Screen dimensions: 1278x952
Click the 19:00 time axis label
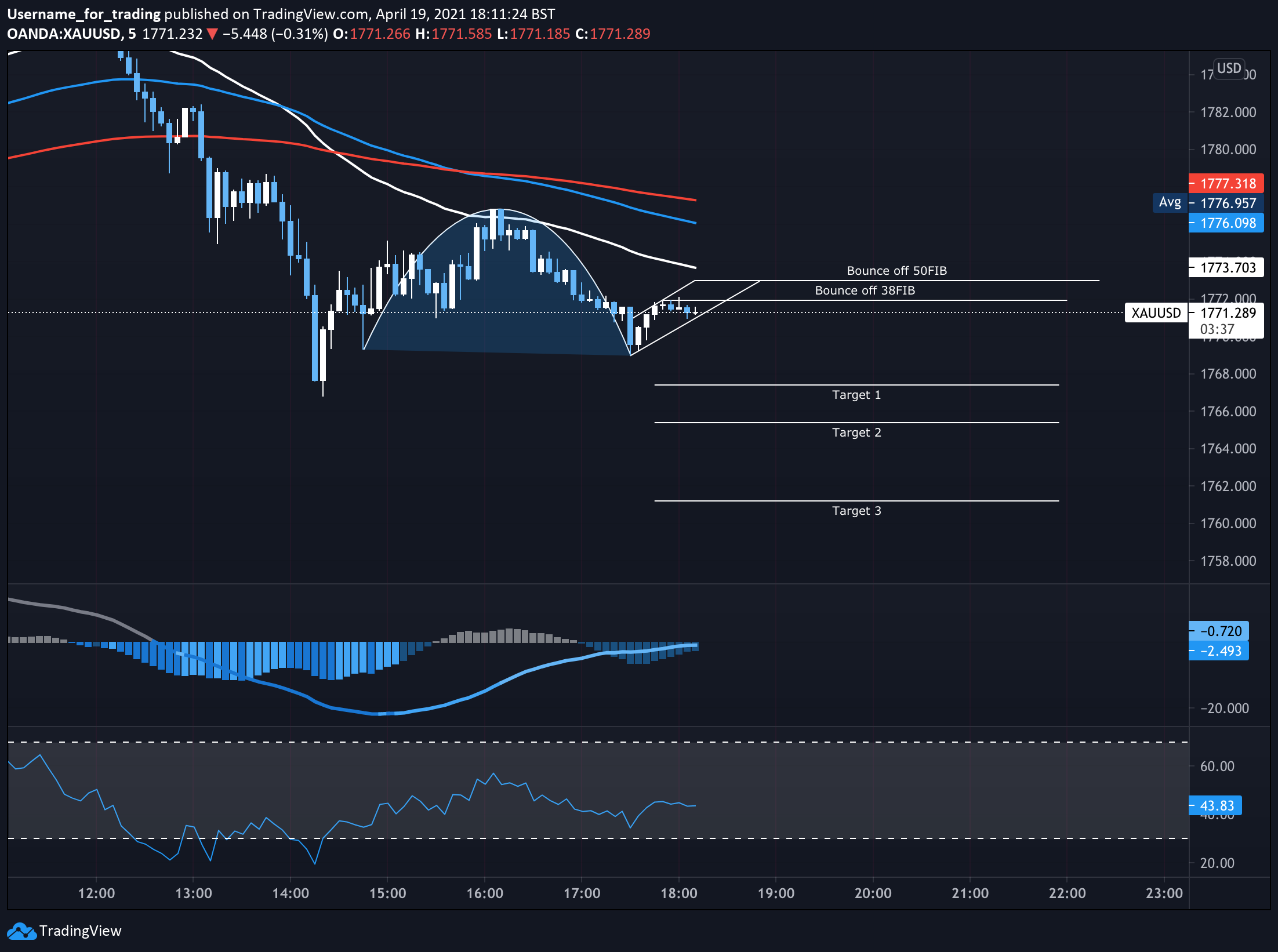coord(776,893)
